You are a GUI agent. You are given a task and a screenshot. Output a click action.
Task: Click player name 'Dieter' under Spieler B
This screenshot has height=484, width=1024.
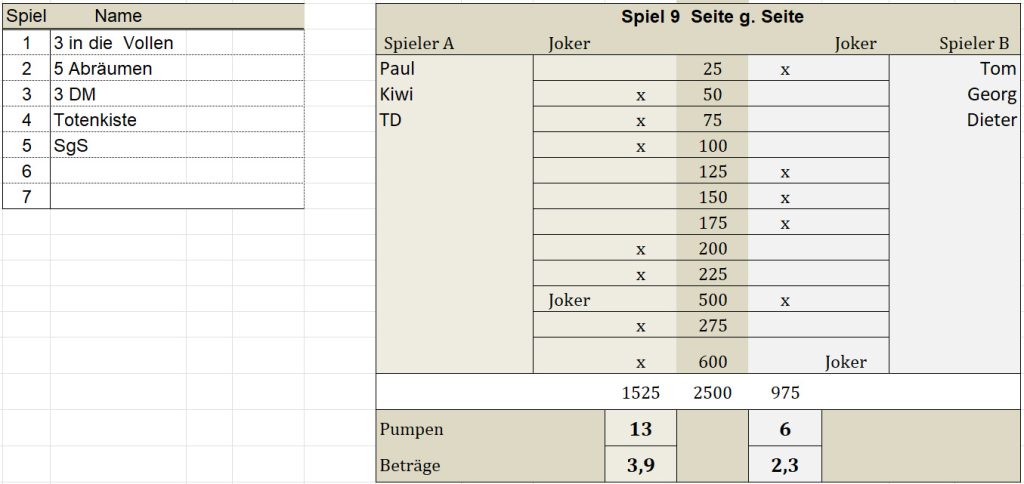tap(991, 120)
